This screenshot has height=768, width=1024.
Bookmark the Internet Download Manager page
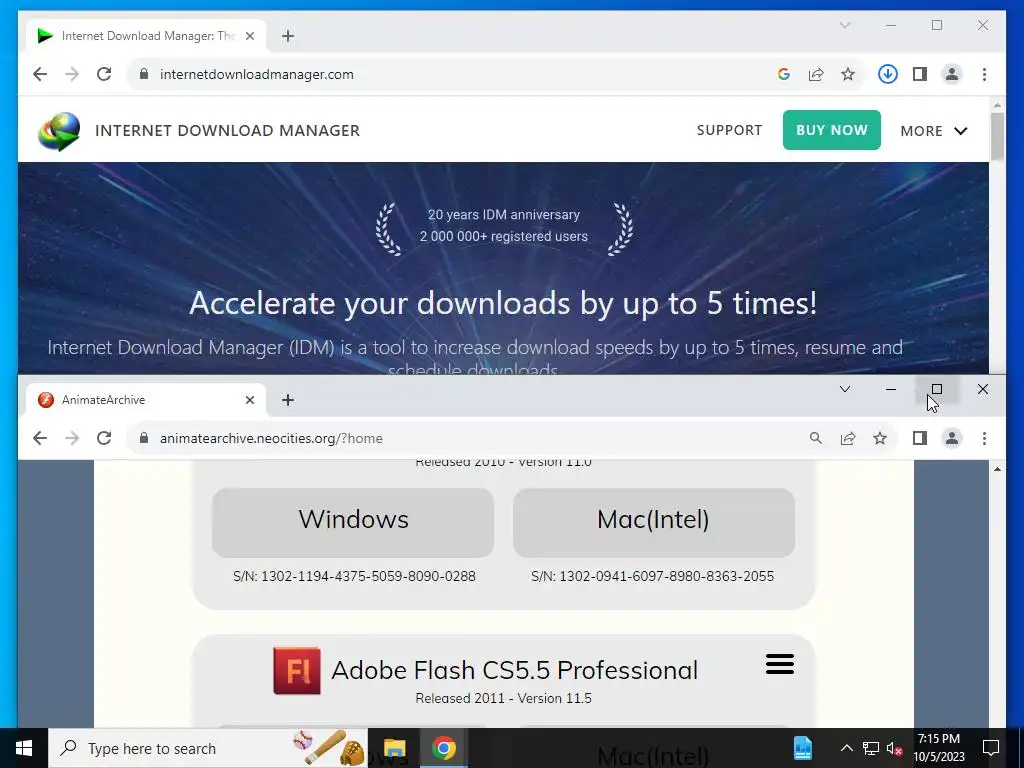848,74
